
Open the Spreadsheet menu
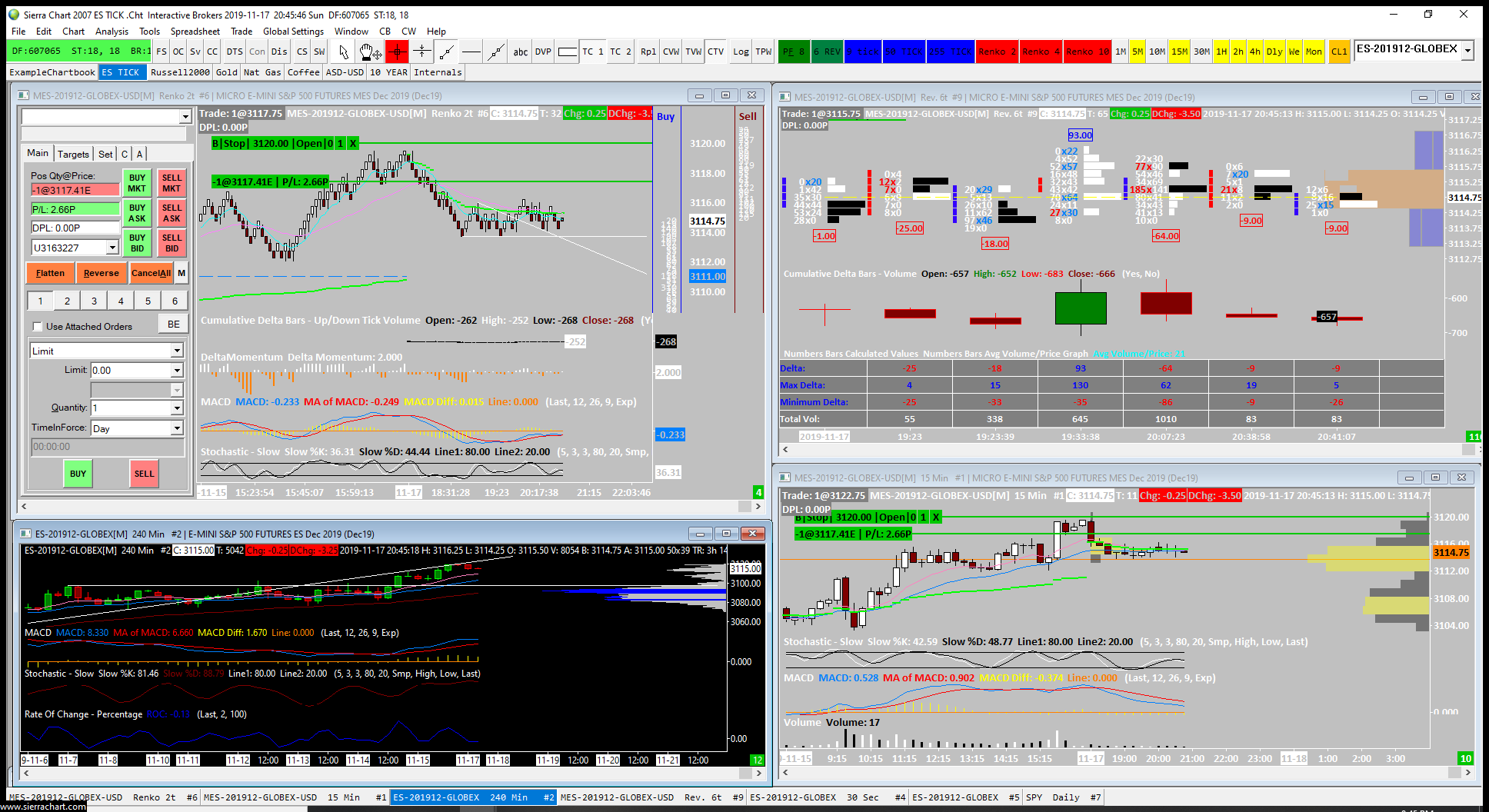(195, 32)
